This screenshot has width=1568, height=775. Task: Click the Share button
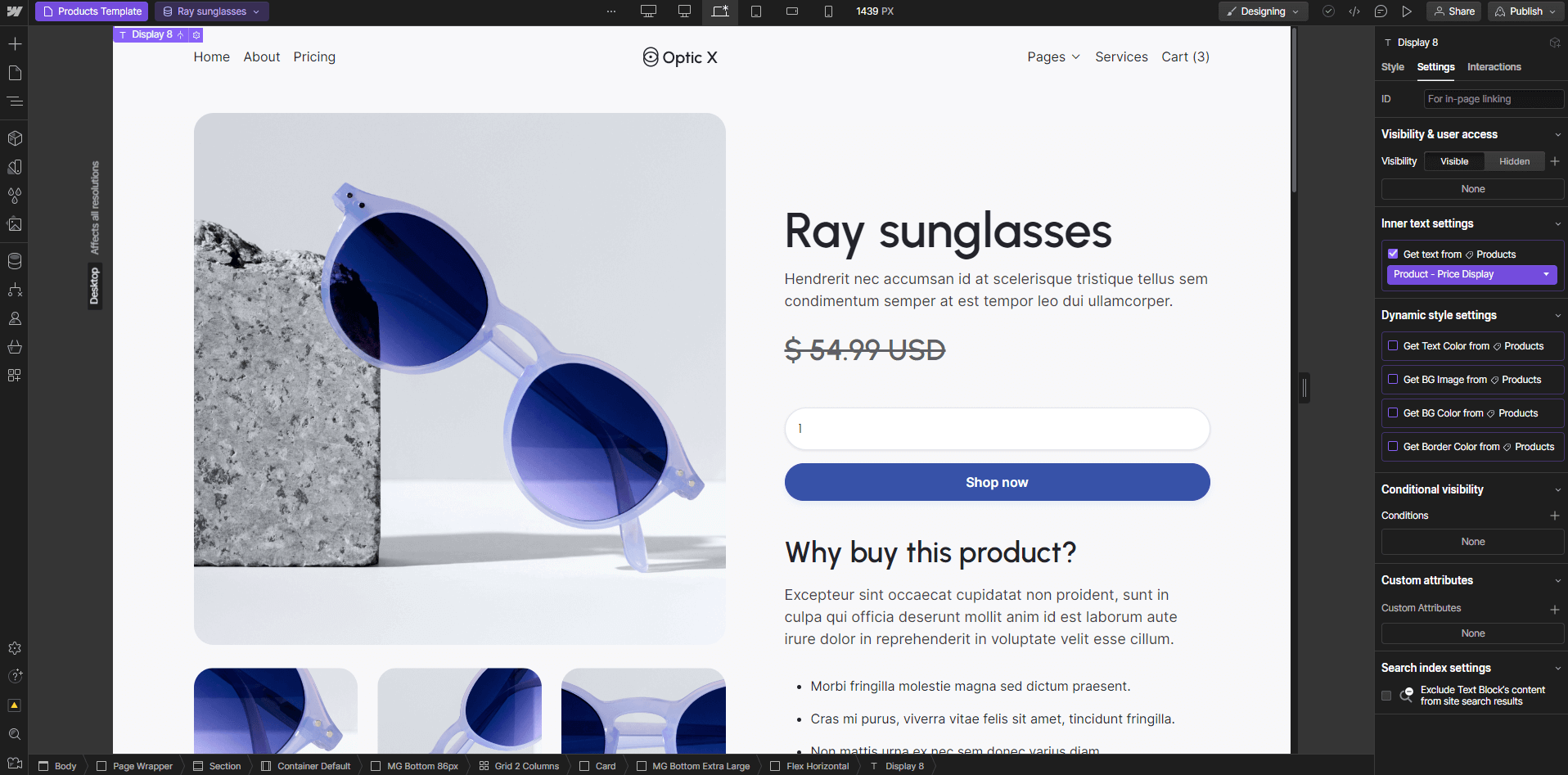pos(1453,11)
